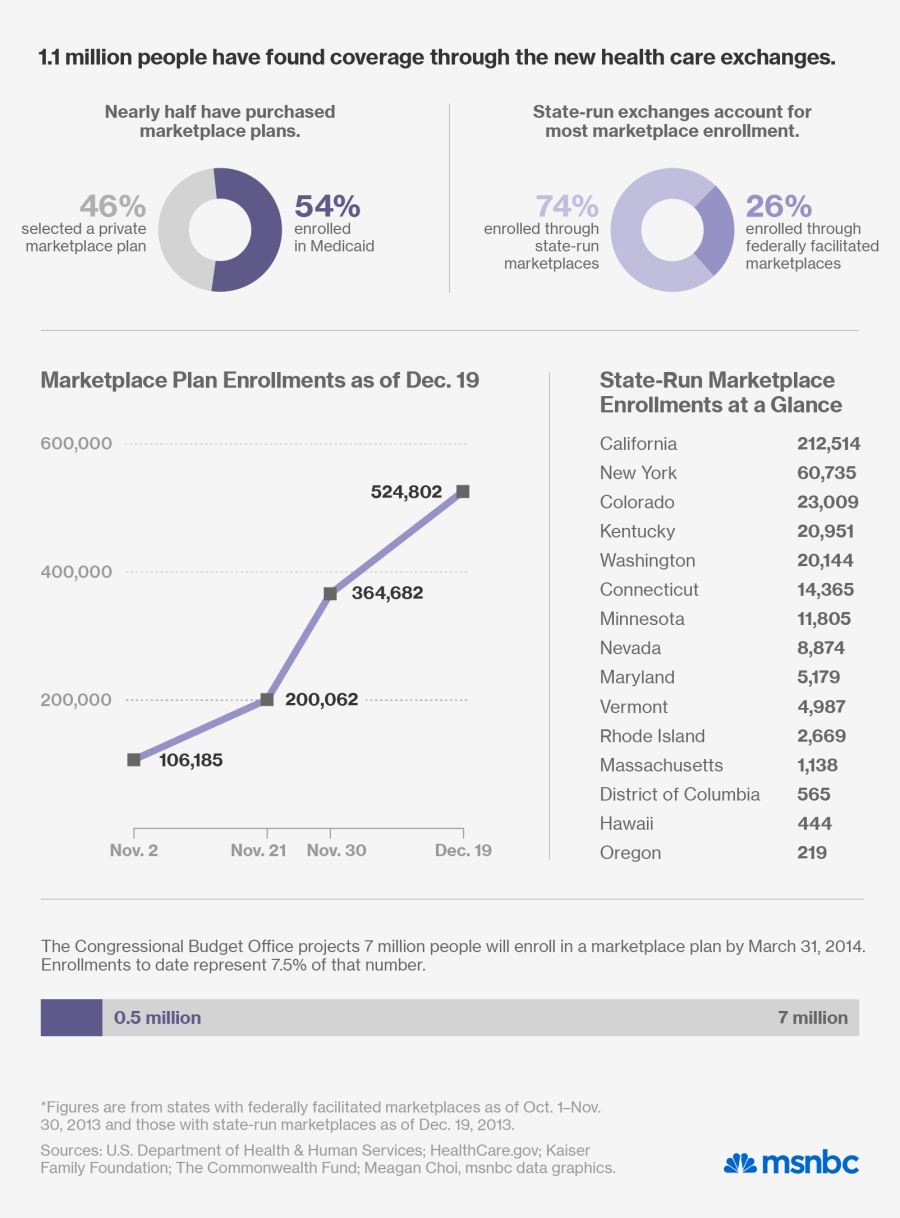Screen dimensions: 900x1218
Task: Select the California enrollment row
Action: (x=729, y=444)
